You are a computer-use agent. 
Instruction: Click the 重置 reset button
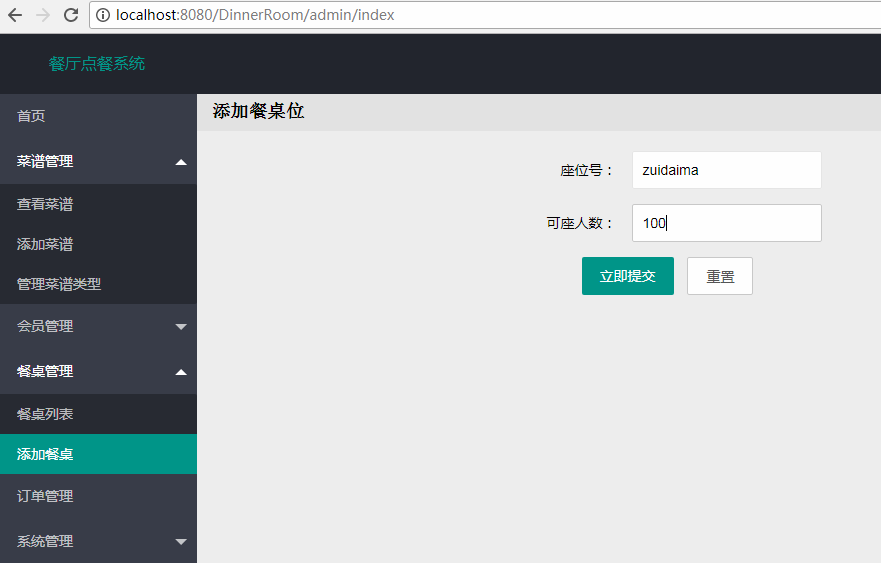(719, 276)
